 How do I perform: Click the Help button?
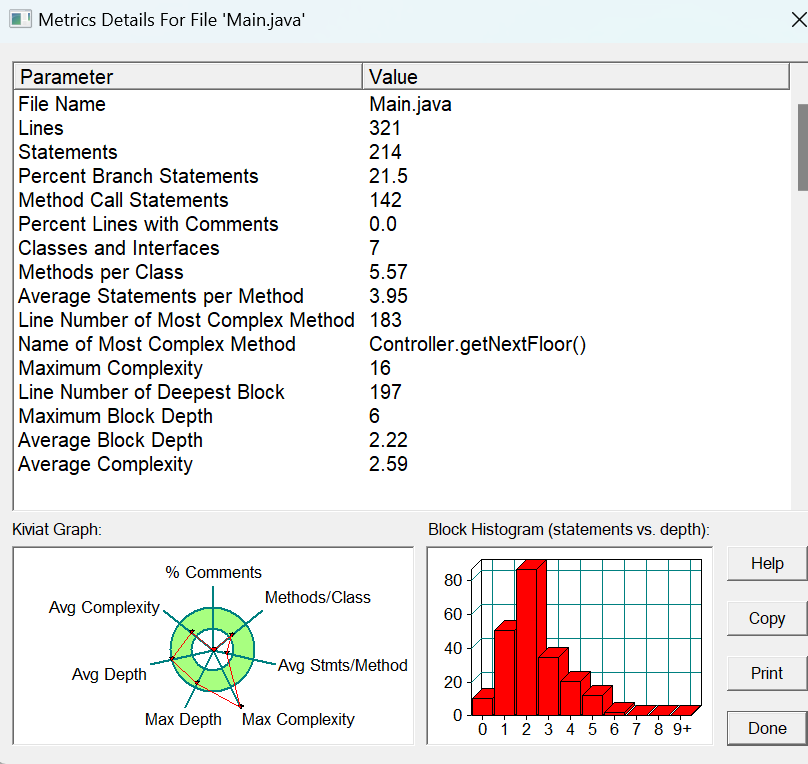click(x=767, y=564)
